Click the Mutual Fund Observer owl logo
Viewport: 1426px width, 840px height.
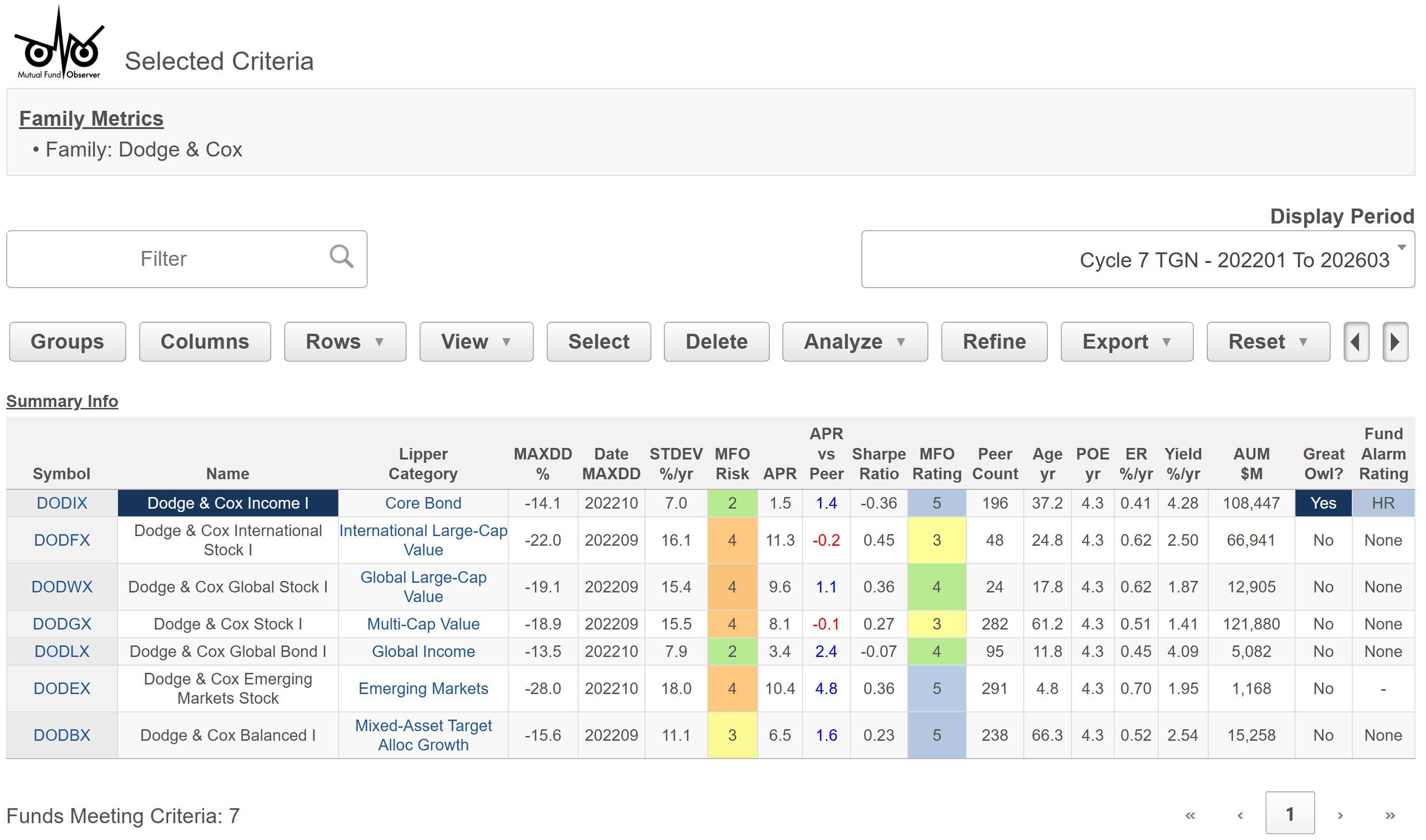pos(59,45)
